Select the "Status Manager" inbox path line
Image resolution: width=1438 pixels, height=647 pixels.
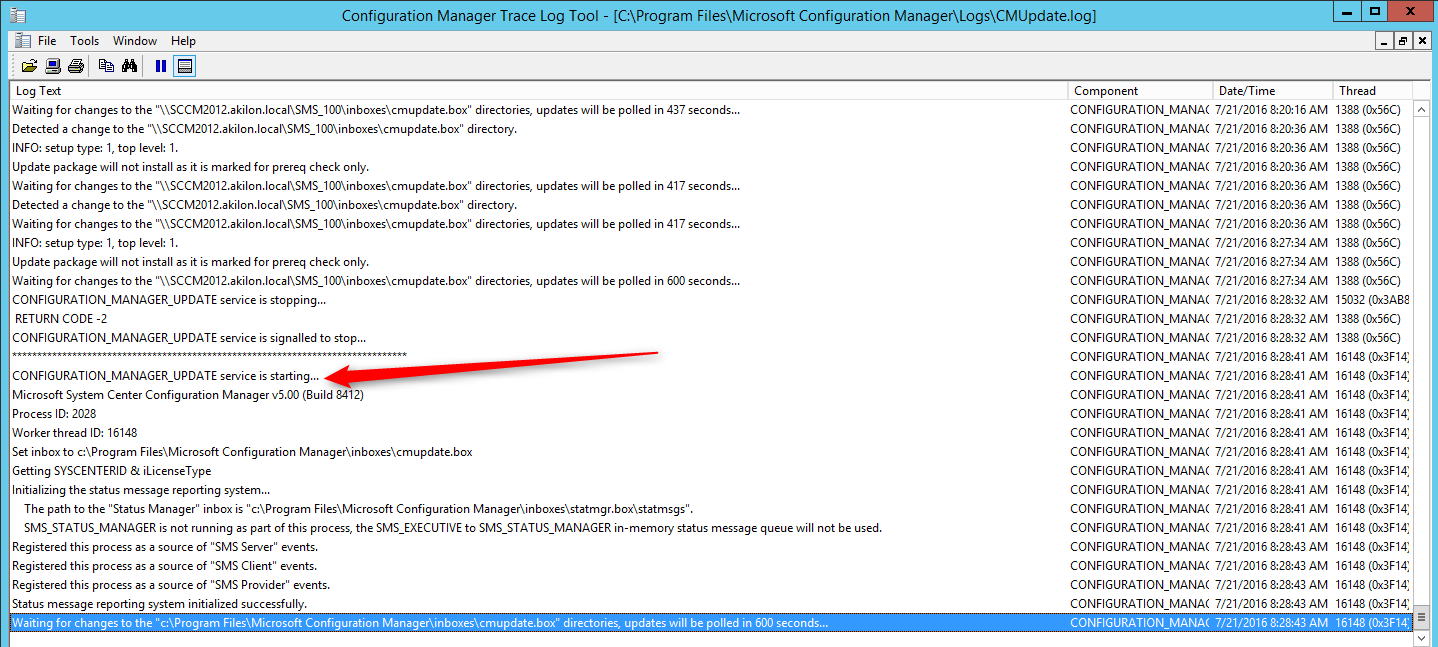tap(710, 509)
